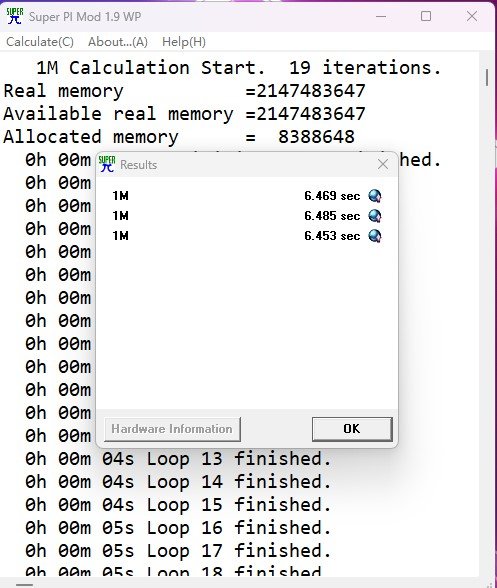The height and width of the screenshot is (588, 497).
Task: Click the Super PI icon in main title bar
Action: point(15,16)
